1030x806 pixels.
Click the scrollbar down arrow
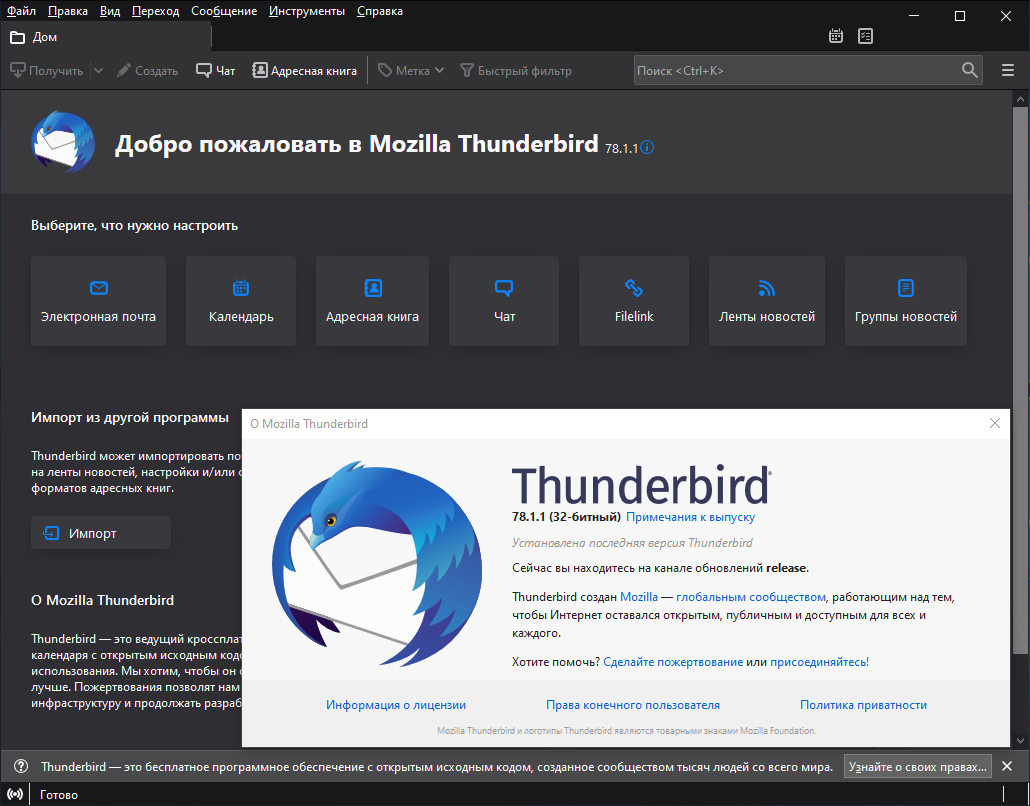(x=1020, y=740)
